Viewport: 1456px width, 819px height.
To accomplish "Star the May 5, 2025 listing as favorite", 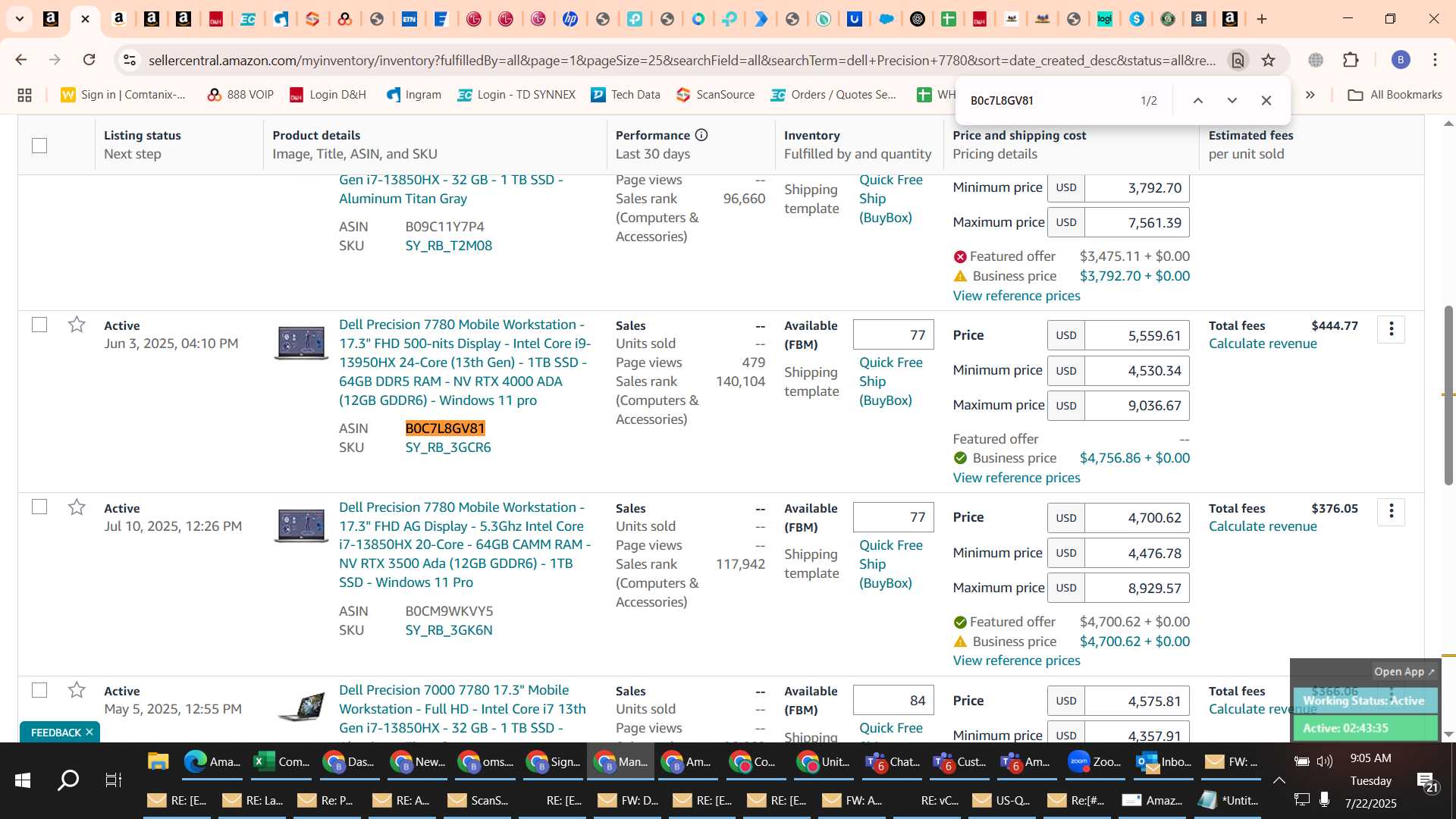I will 77,690.
